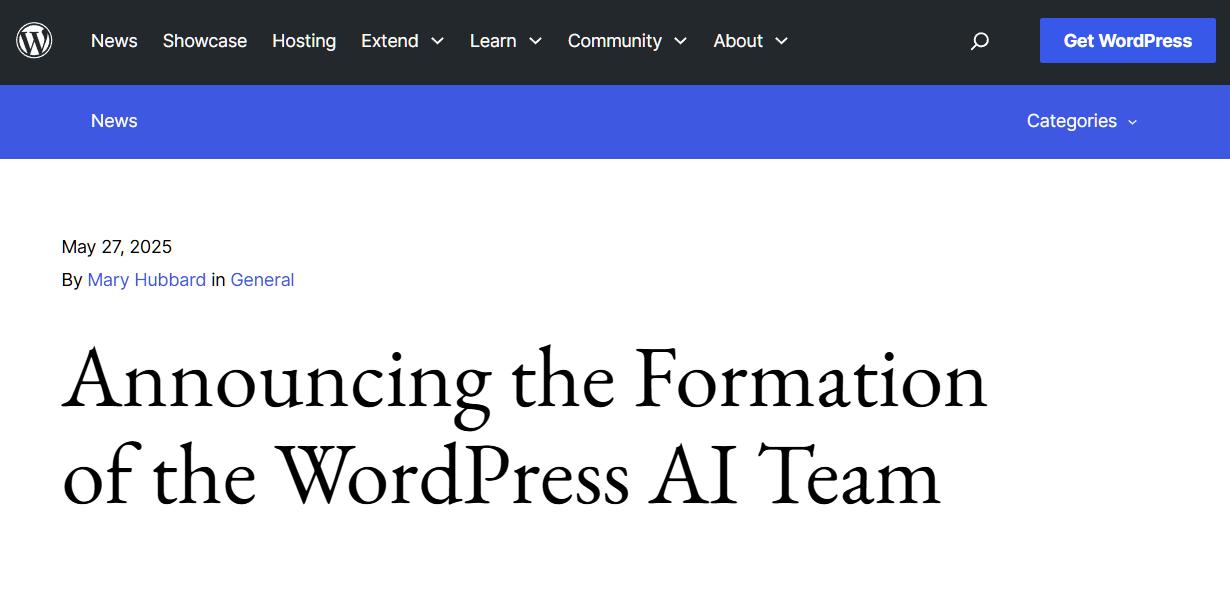The height and width of the screenshot is (604, 1230).
Task: Select the Community menu label
Action: 615,41
